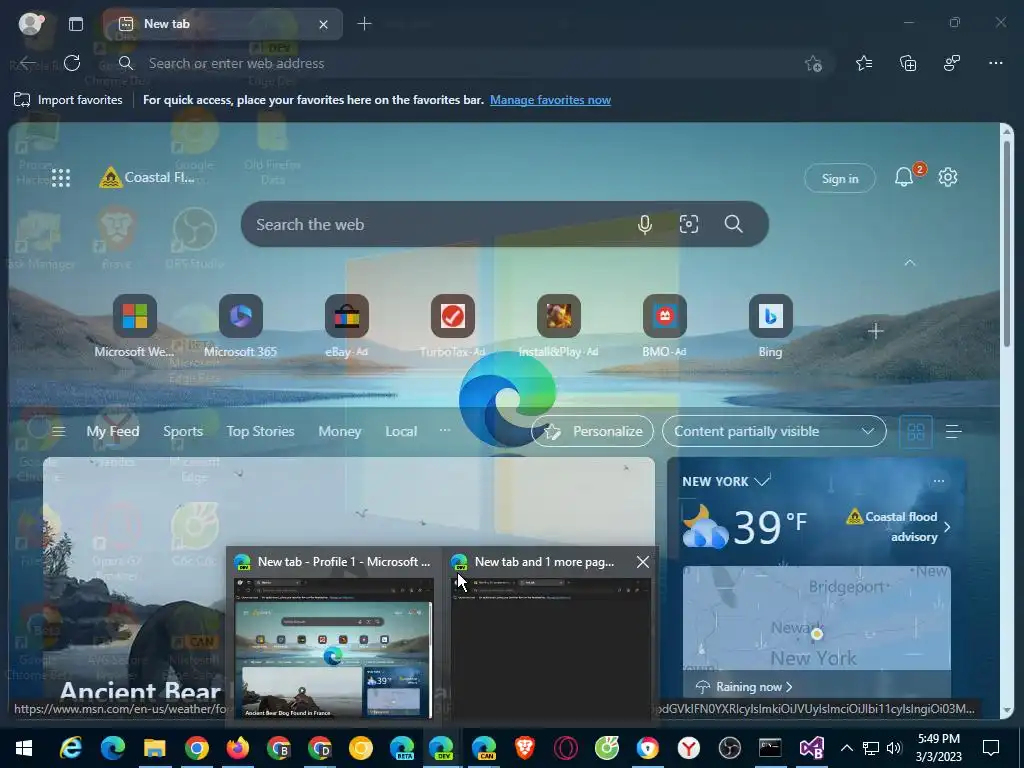Select the Sports feed tab

coord(183,432)
